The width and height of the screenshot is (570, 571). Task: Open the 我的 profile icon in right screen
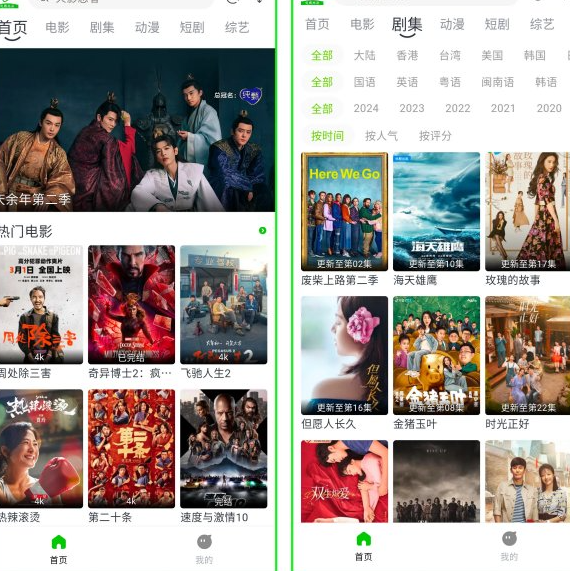(509, 539)
